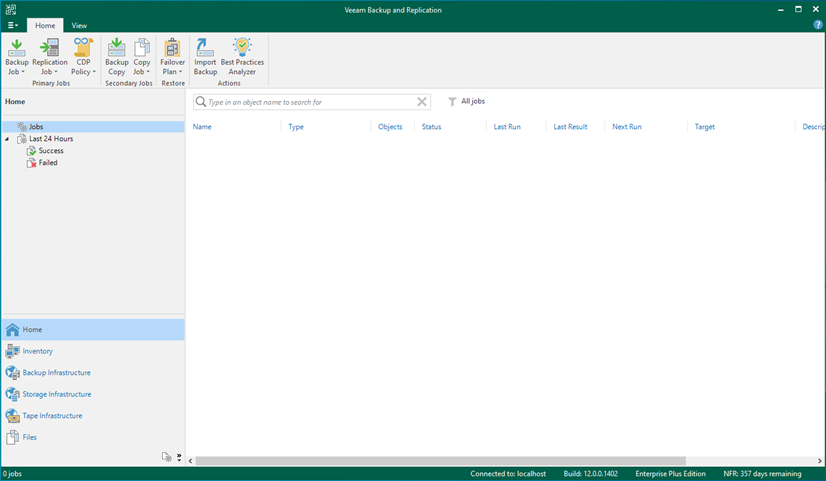
Task: Sort by the Type column
Action: [296, 127]
